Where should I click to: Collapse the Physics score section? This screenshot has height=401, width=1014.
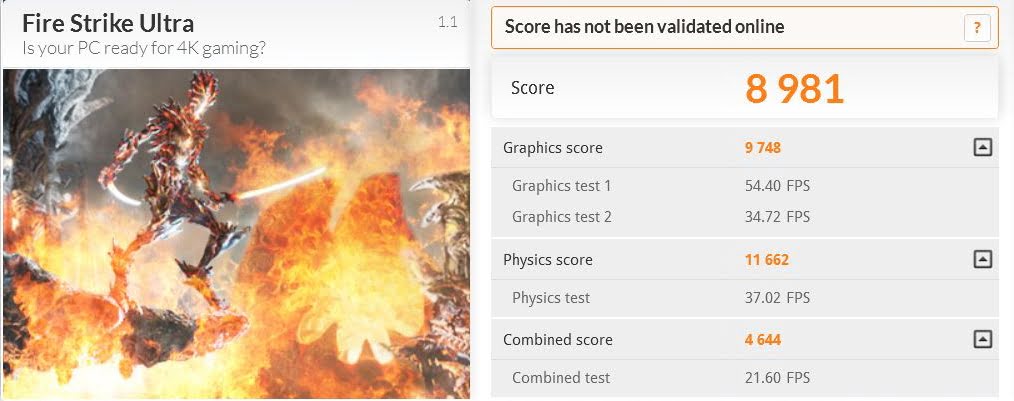click(x=982, y=260)
